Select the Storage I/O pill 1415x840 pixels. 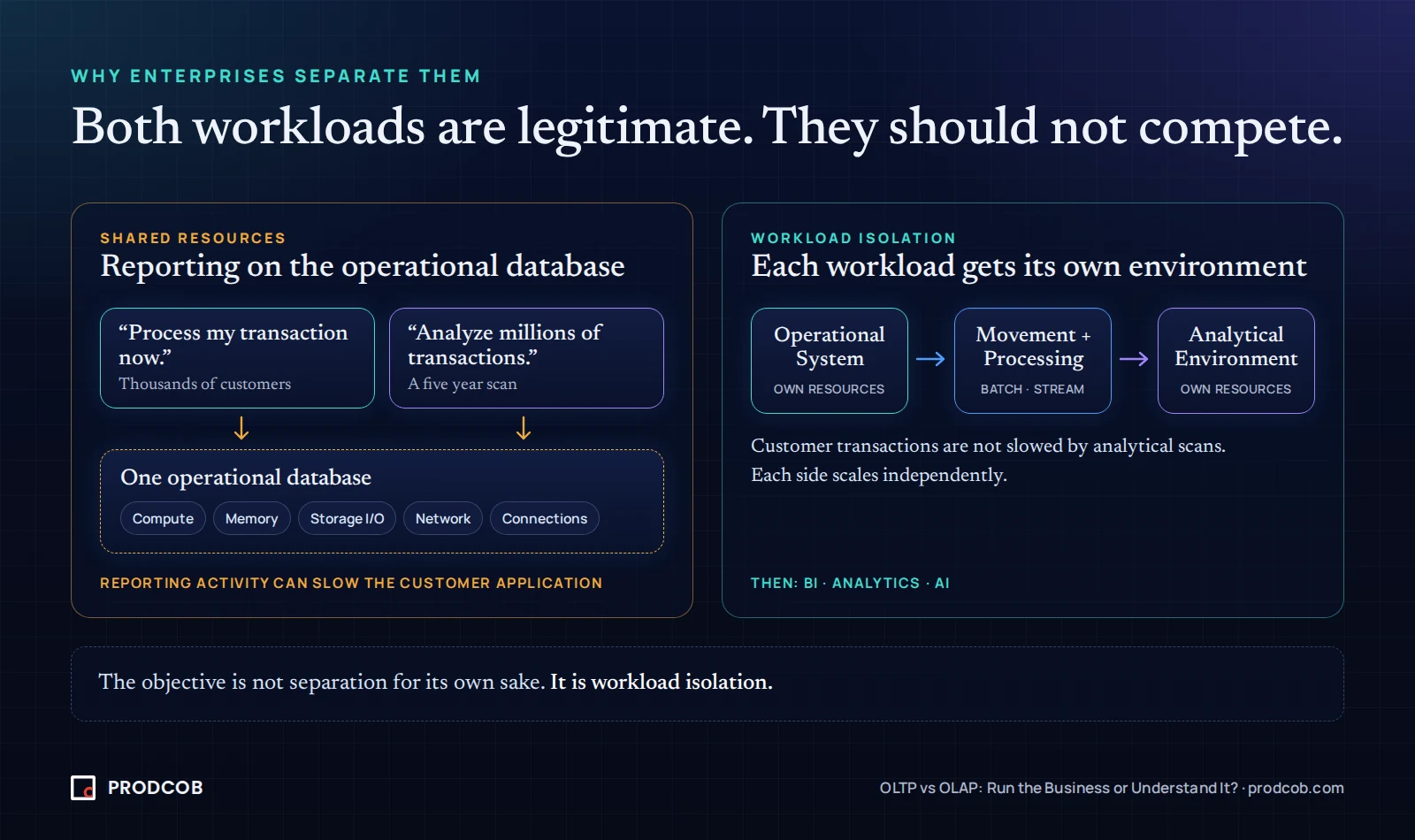pyautogui.click(x=347, y=519)
